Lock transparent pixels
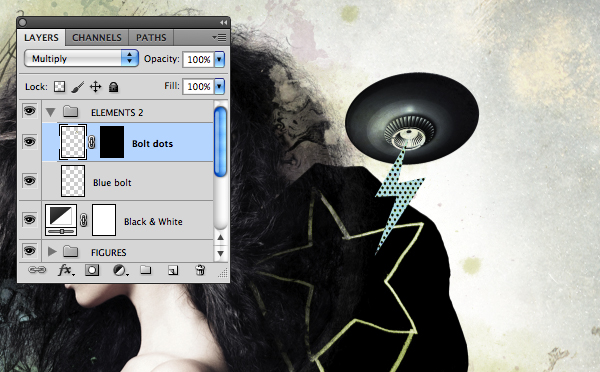The height and width of the screenshot is (372, 600). (x=59, y=87)
